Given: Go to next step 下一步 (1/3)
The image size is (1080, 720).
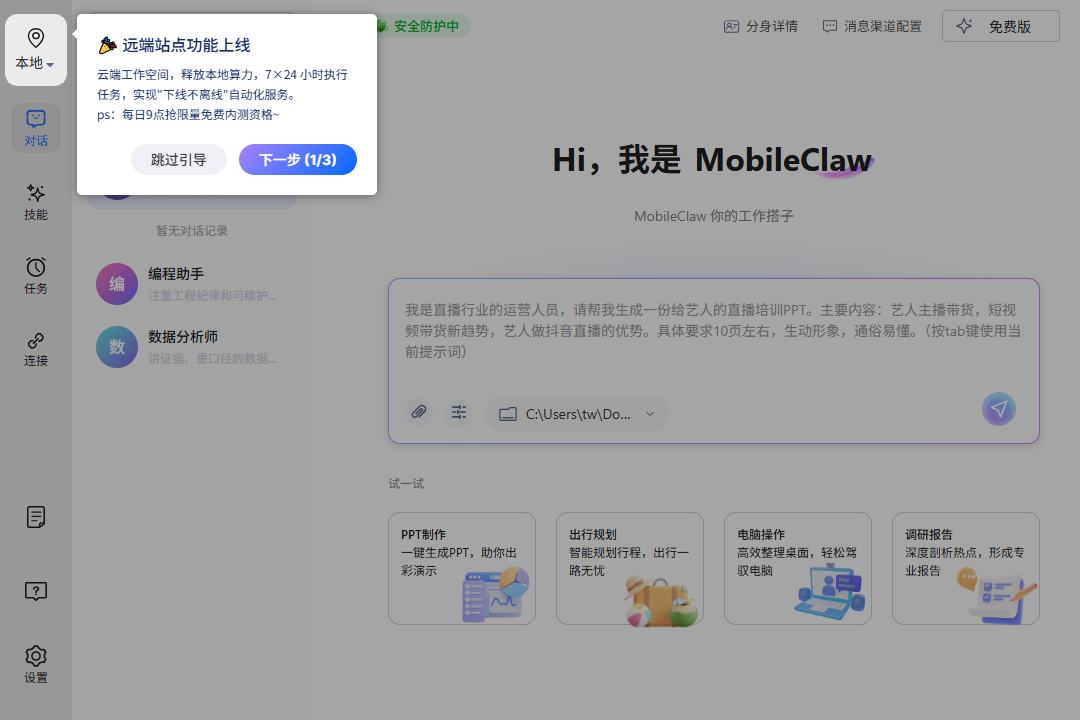Looking at the screenshot, I should coord(298,159).
